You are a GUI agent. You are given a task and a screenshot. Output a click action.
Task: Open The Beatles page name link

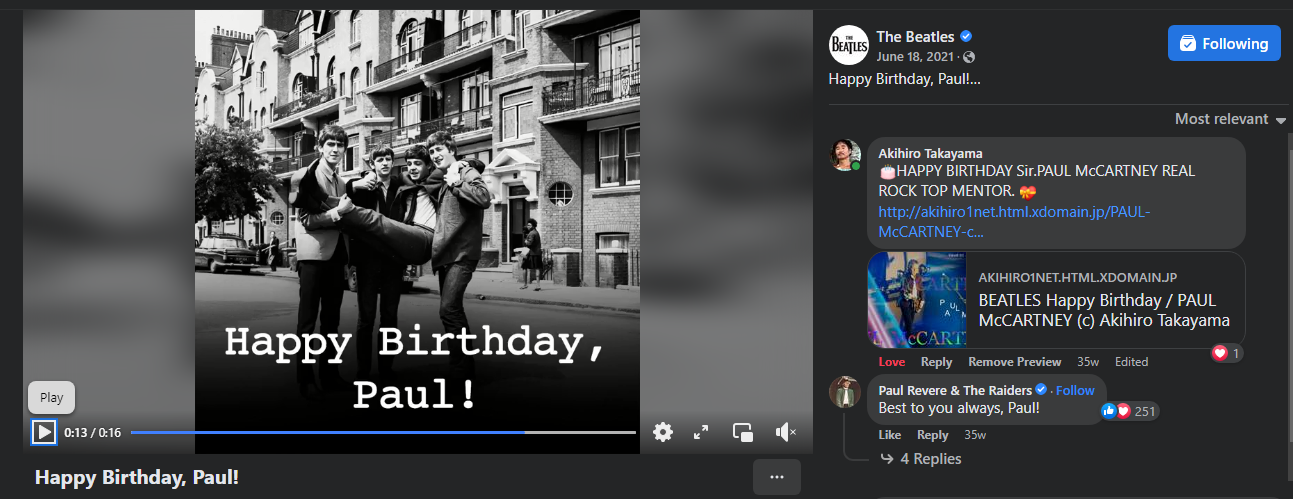pos(915,37)
